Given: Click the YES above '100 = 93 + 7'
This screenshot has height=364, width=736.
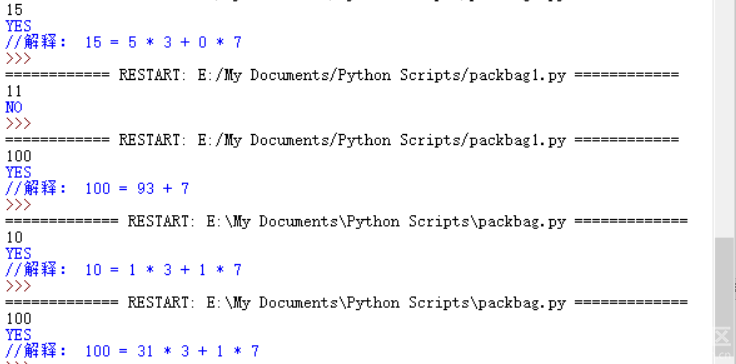Looking at the screenshot, I should tap(18, 172).
